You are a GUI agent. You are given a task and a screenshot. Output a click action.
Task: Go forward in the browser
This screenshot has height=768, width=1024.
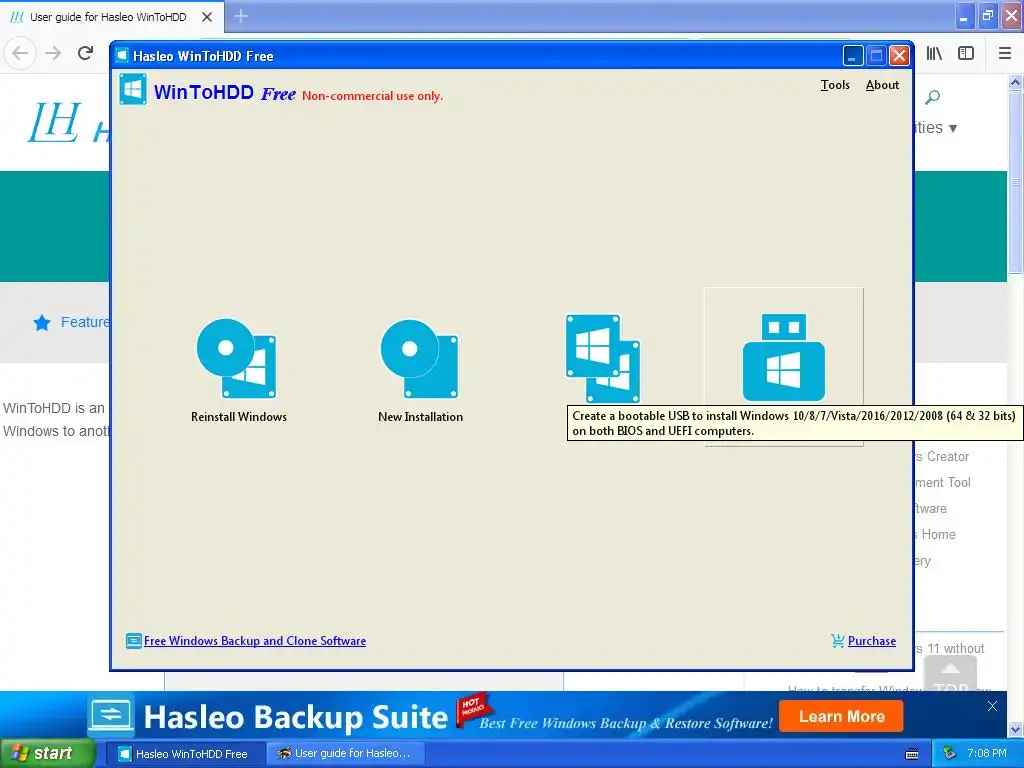coord(54,53)
